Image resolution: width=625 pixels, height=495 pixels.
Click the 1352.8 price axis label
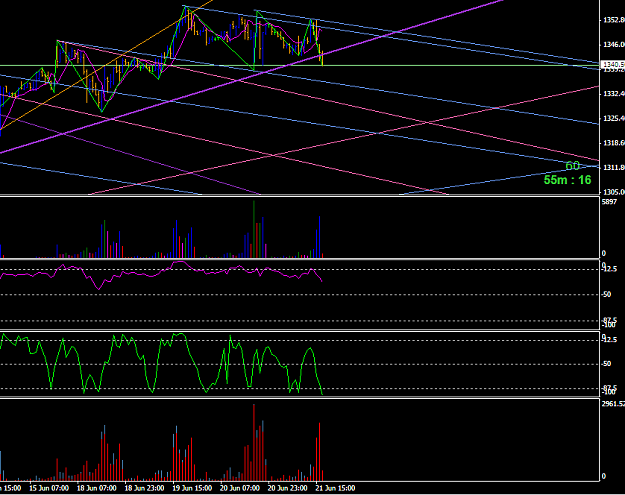614,20
